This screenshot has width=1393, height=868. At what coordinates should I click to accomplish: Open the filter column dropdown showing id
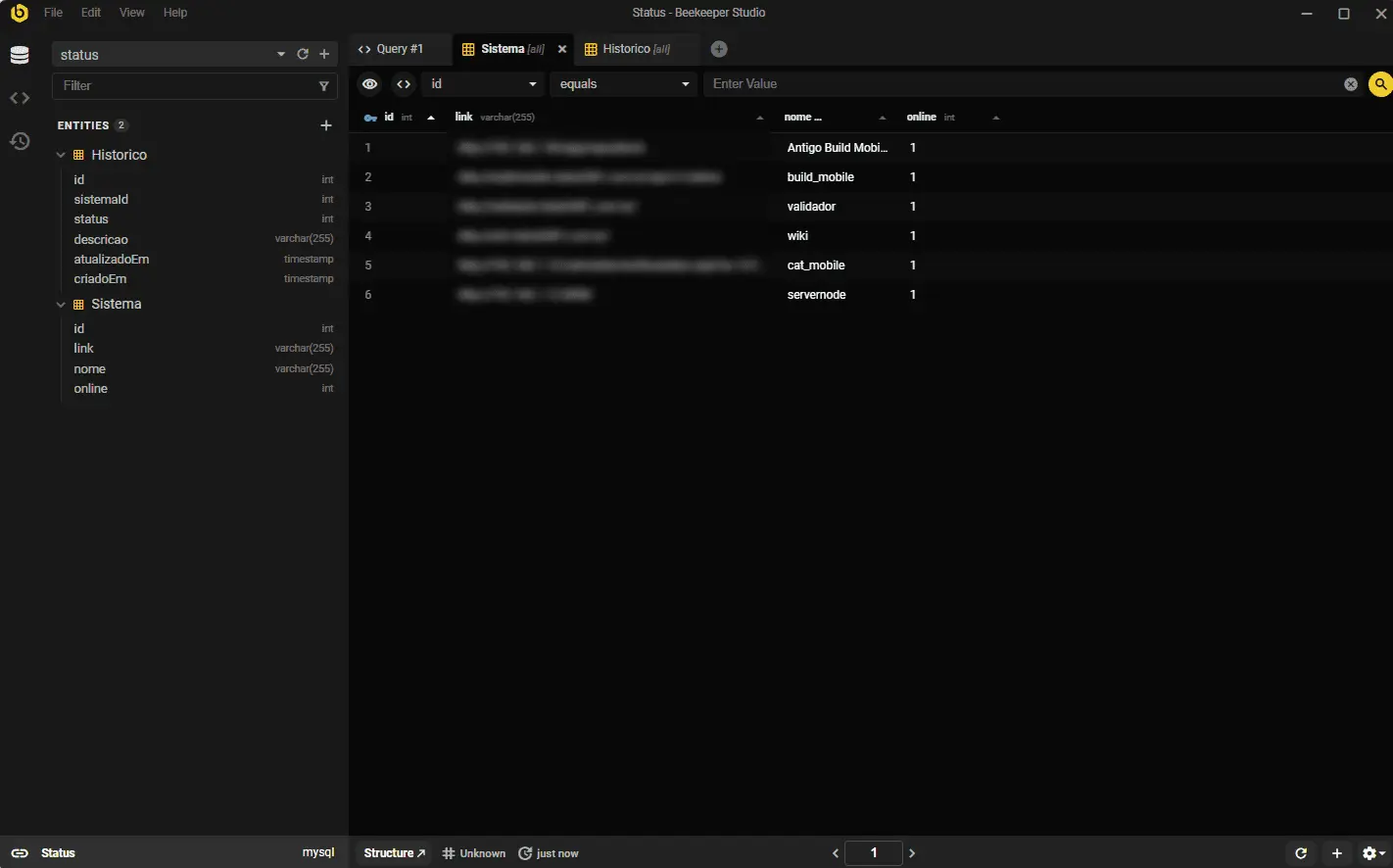click(483, 84)
